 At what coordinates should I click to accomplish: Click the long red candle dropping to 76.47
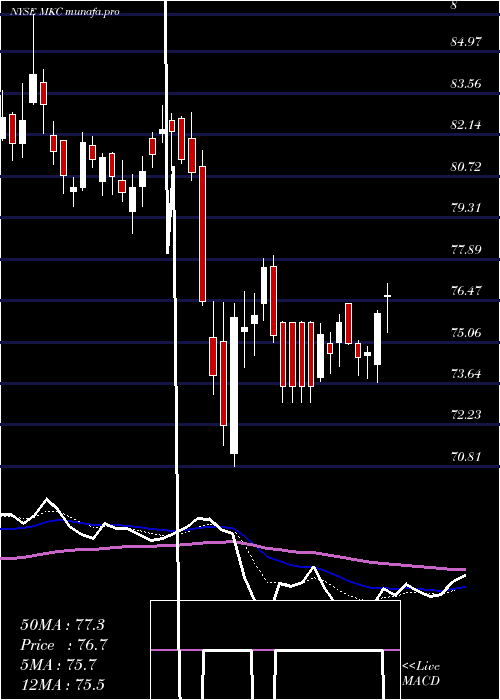click(x=202, y=234)
